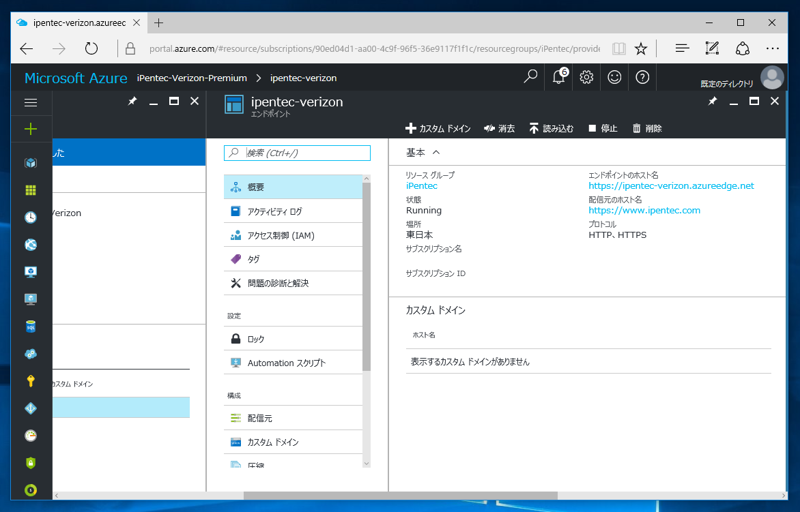This screenshot has height=512, width=800.
Task: Pin the ipentec-verizon blade
Action: point(712,101)
